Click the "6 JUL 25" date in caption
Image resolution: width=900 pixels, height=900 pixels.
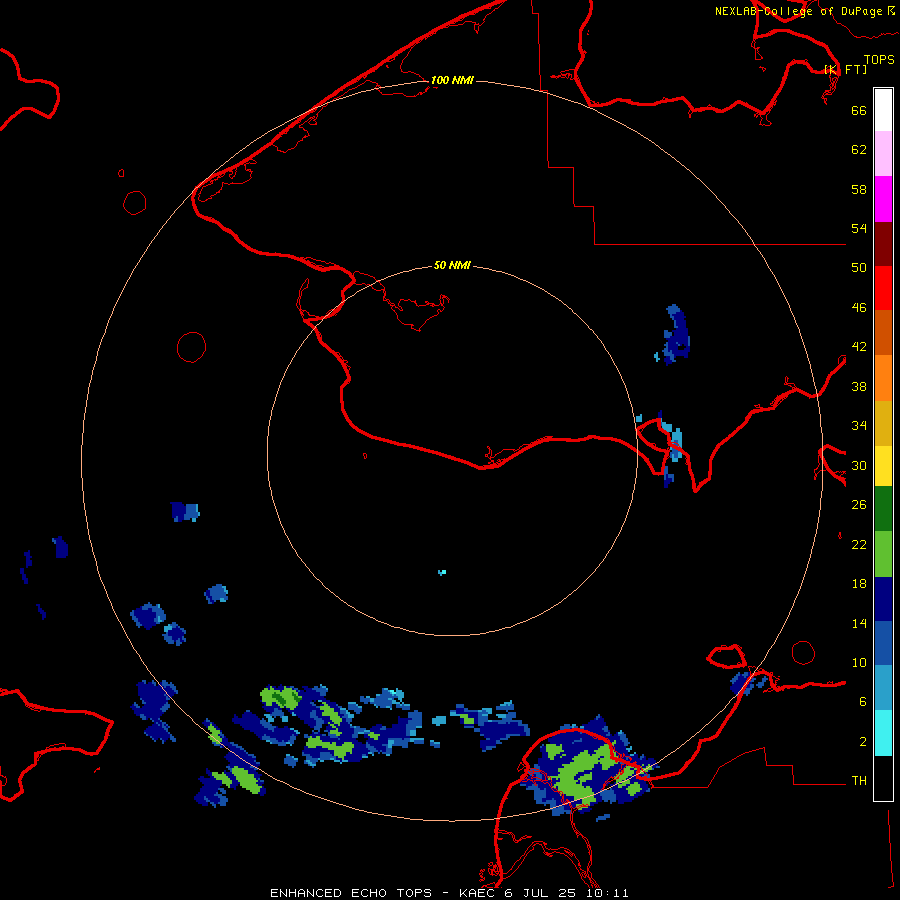pos(540,893)
